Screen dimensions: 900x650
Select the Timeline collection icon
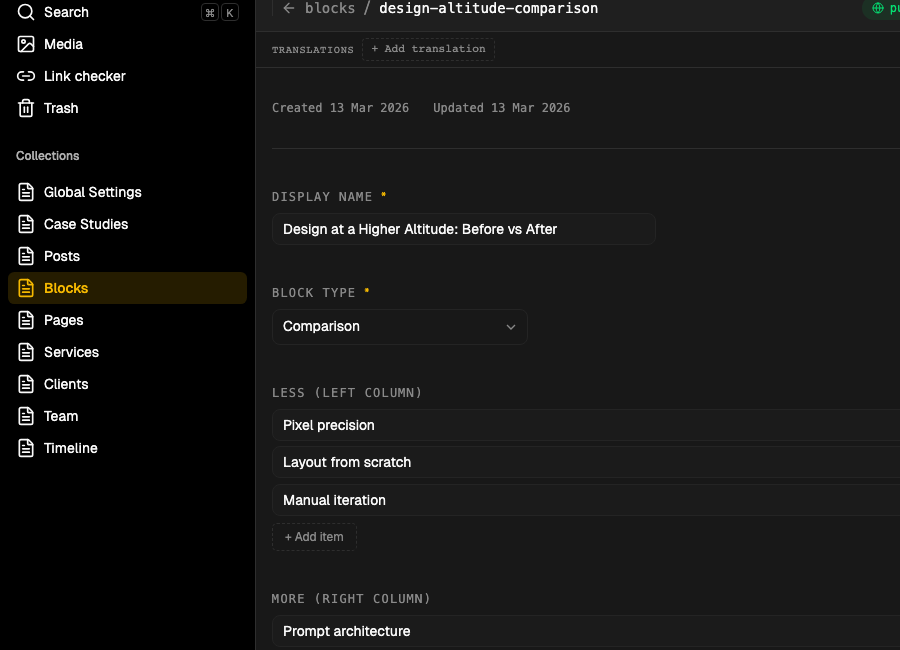click(x=24, y=448)
